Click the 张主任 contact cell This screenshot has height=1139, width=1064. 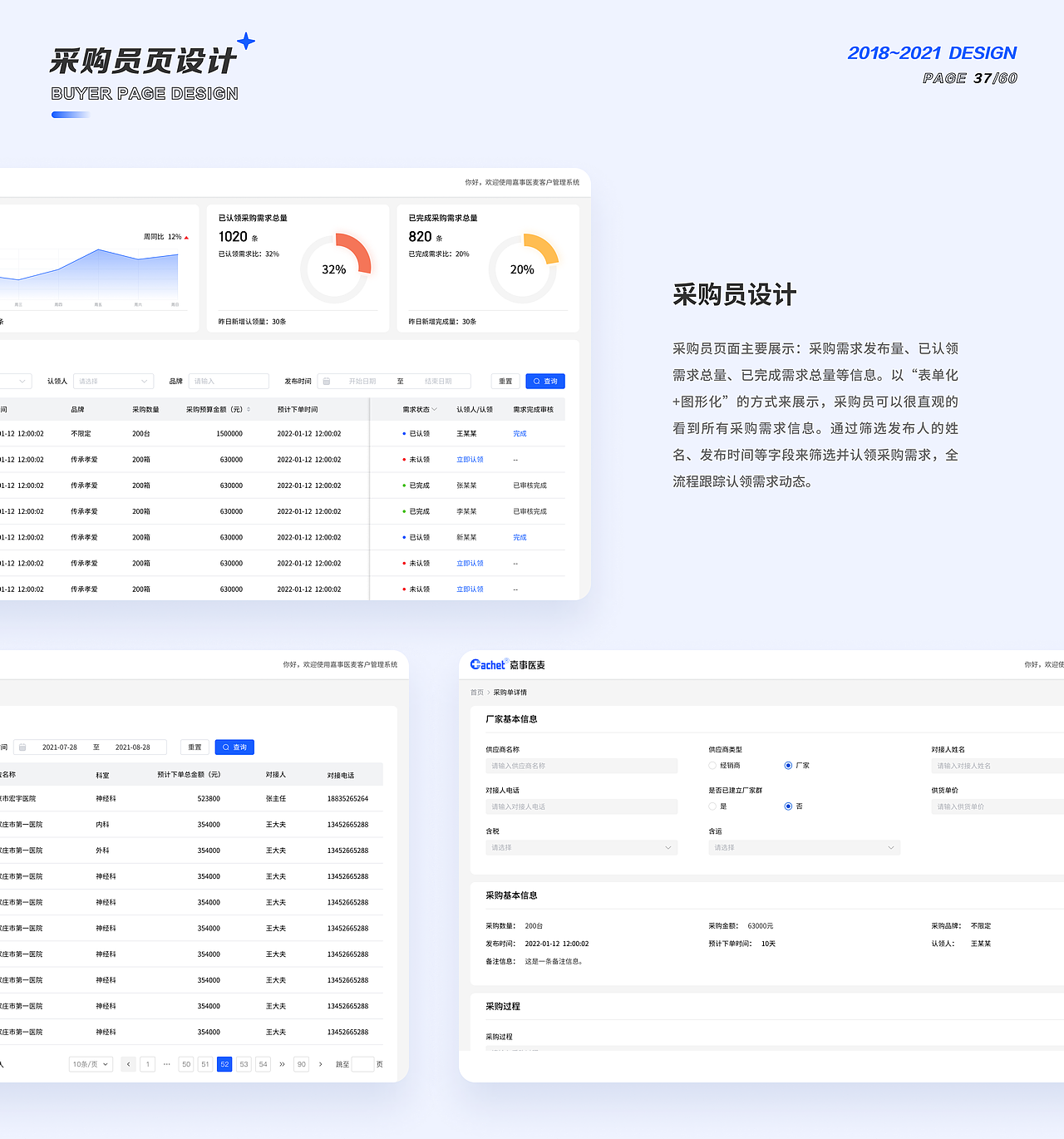tap(276, 799)
